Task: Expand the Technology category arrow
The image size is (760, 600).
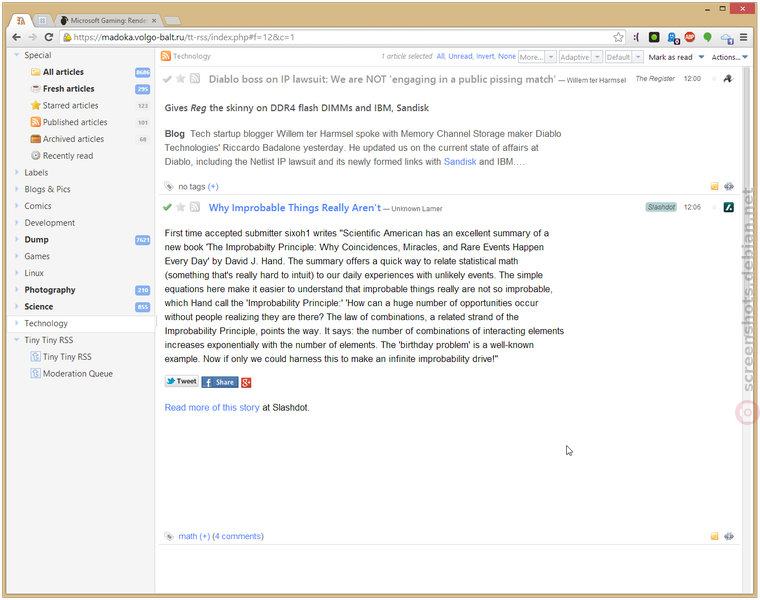Action: [x=16, y=323]
